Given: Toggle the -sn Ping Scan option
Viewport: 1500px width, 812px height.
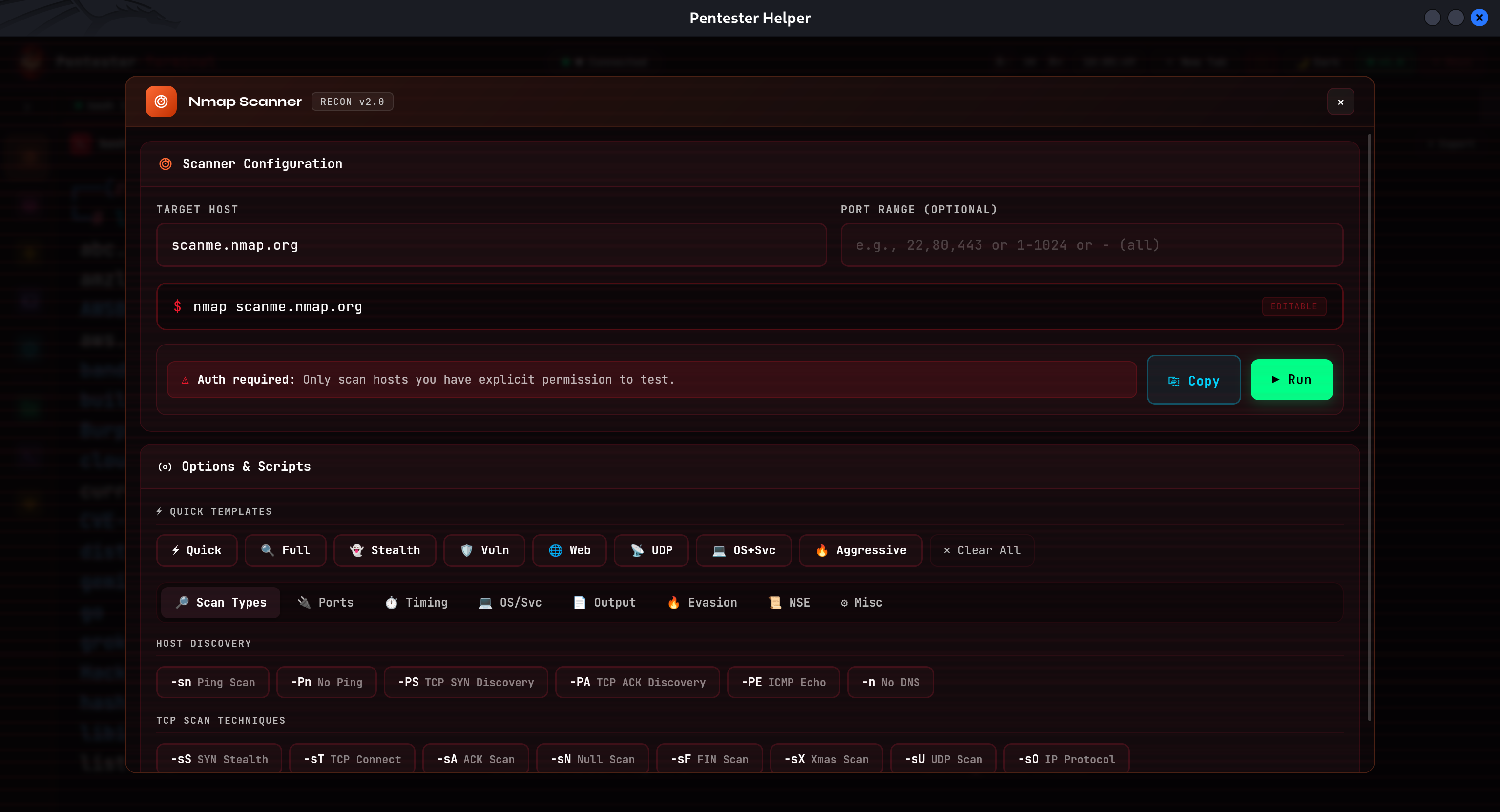Looking at the screenshot, I should [212, 682].
